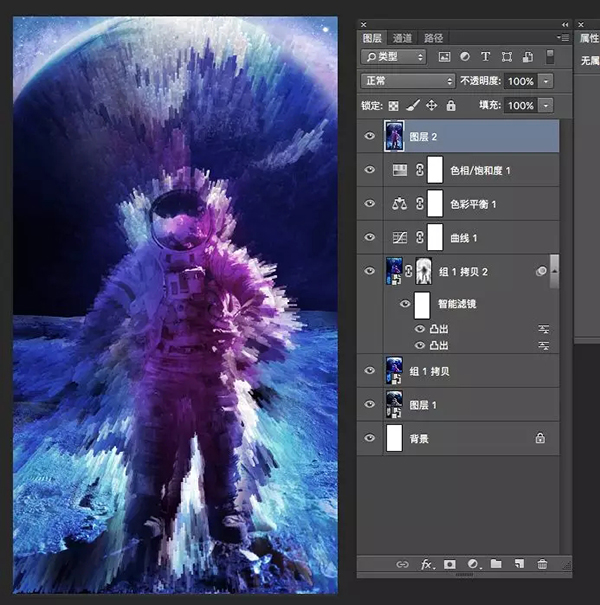Switch to the 通道 channels tab
The width and height of the screenshot is (600, 605).
click(x=402, y=37)
